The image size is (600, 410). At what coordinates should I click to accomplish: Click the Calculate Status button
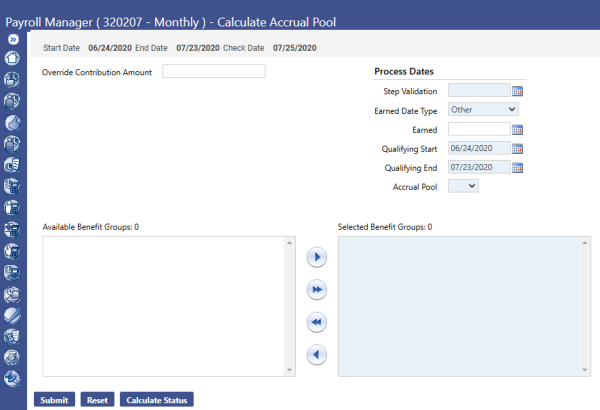coord(157,400)
